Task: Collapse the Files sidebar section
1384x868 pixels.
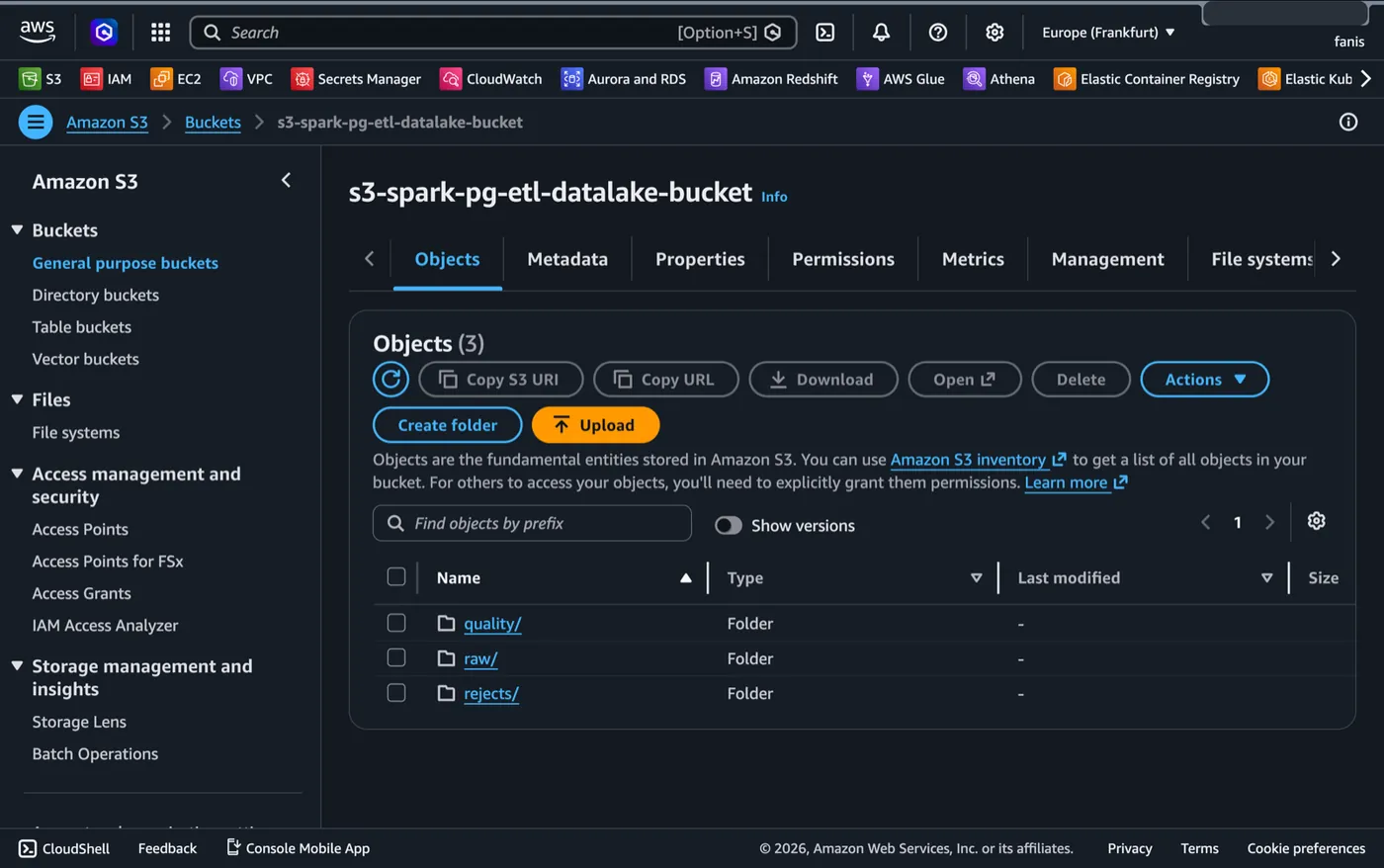Action: 17,399
